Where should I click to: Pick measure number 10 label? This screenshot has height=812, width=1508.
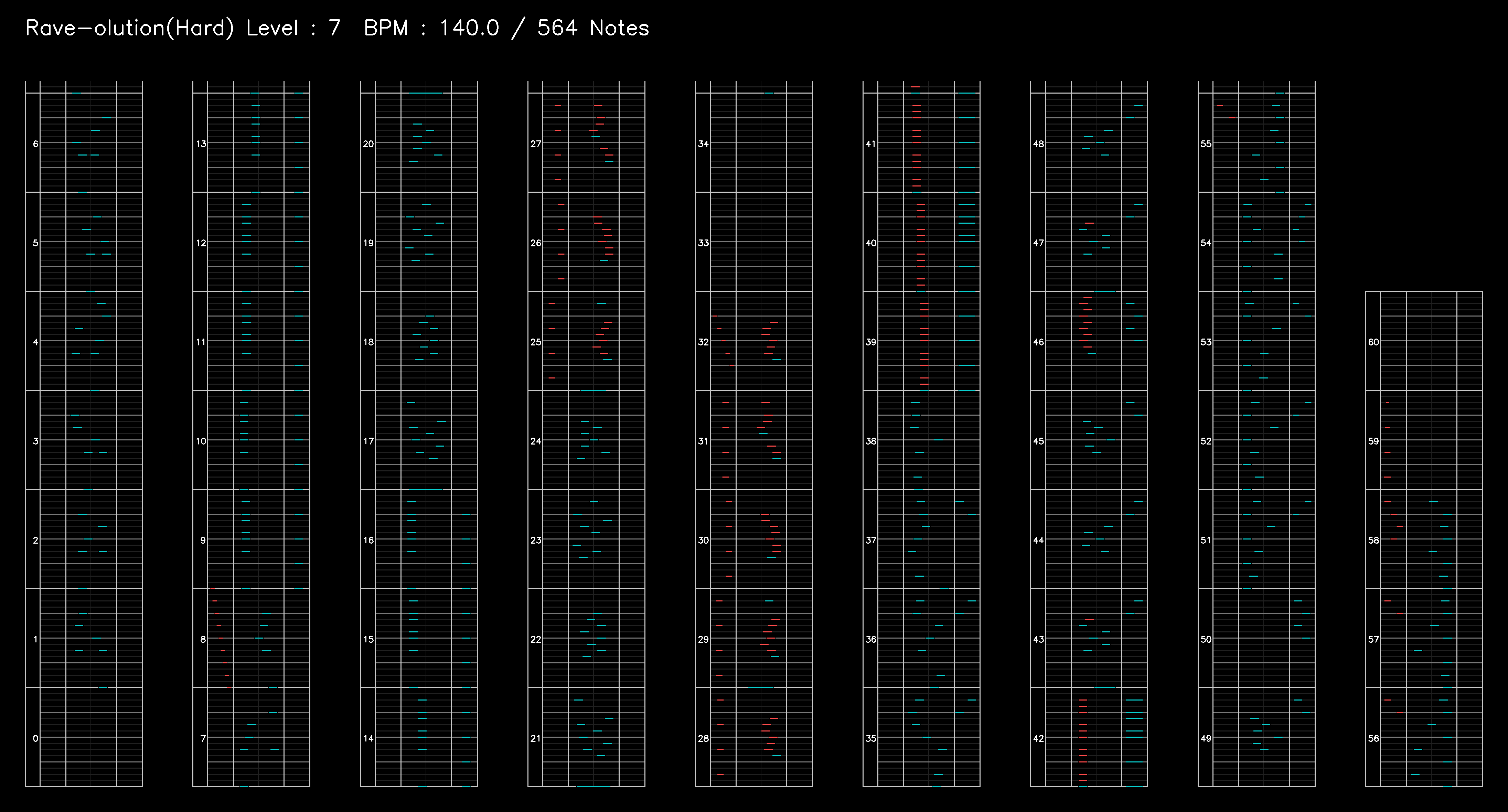click(x=201, y=441)
